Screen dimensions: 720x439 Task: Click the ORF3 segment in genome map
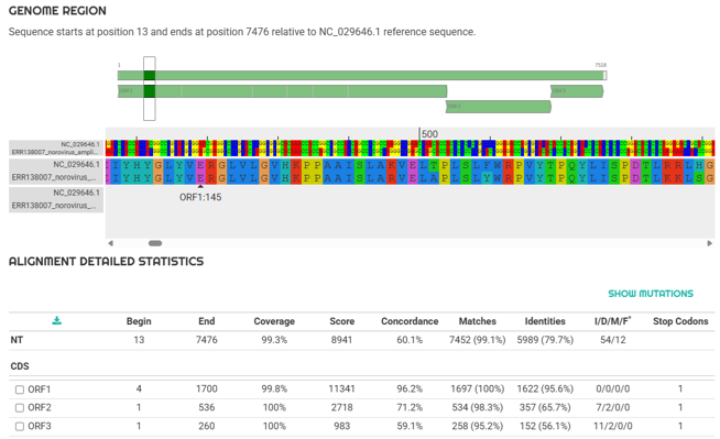[x=577, y=91]
